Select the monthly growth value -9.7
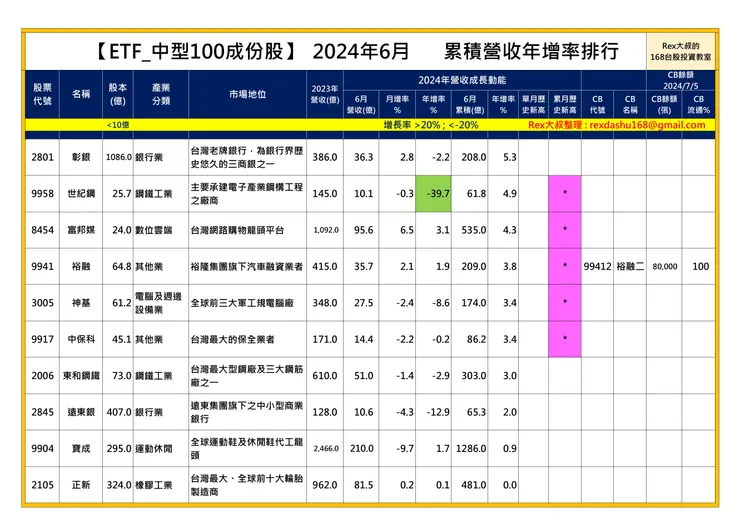The image size is (740, 523). (x=405, y=448)
